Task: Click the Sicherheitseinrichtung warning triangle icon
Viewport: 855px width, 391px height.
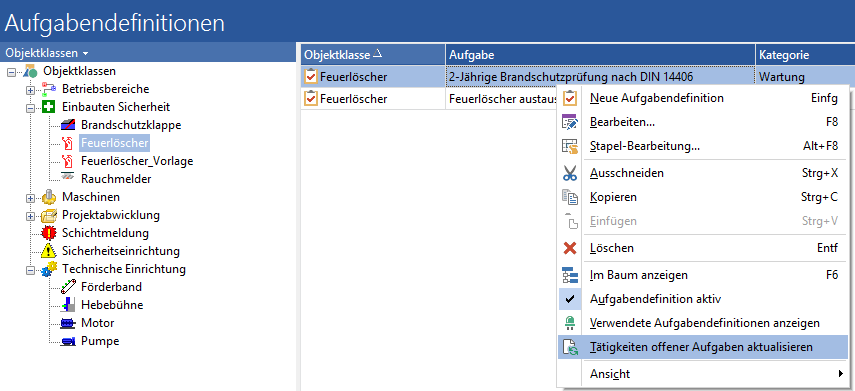Action: (49, 251)
